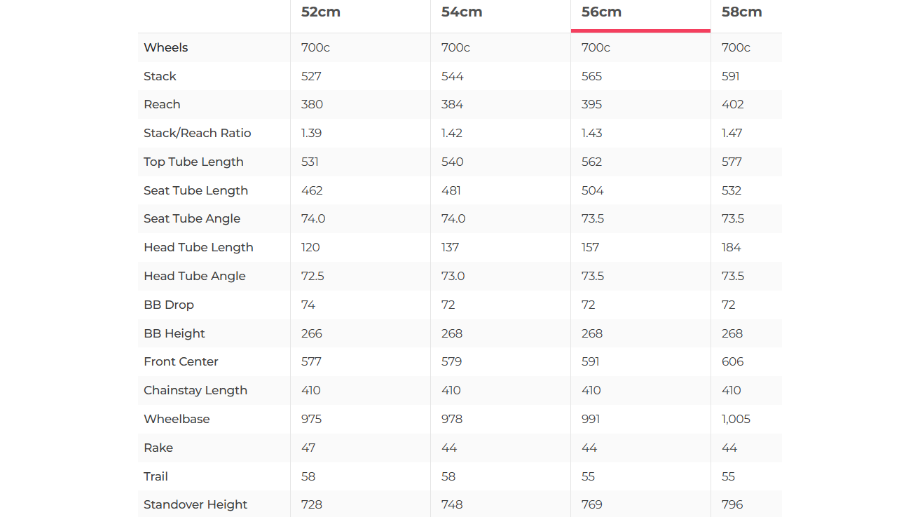The width and height of the screenshot is (919, 517).
Task: Select the Reach row label
Action: pos(162,105)
